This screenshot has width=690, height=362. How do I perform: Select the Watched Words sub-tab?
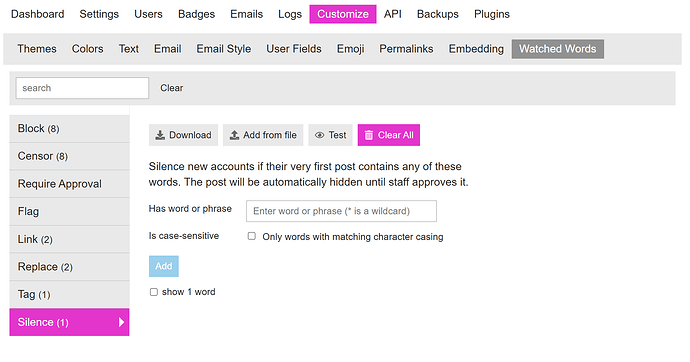tap(558, 49)
